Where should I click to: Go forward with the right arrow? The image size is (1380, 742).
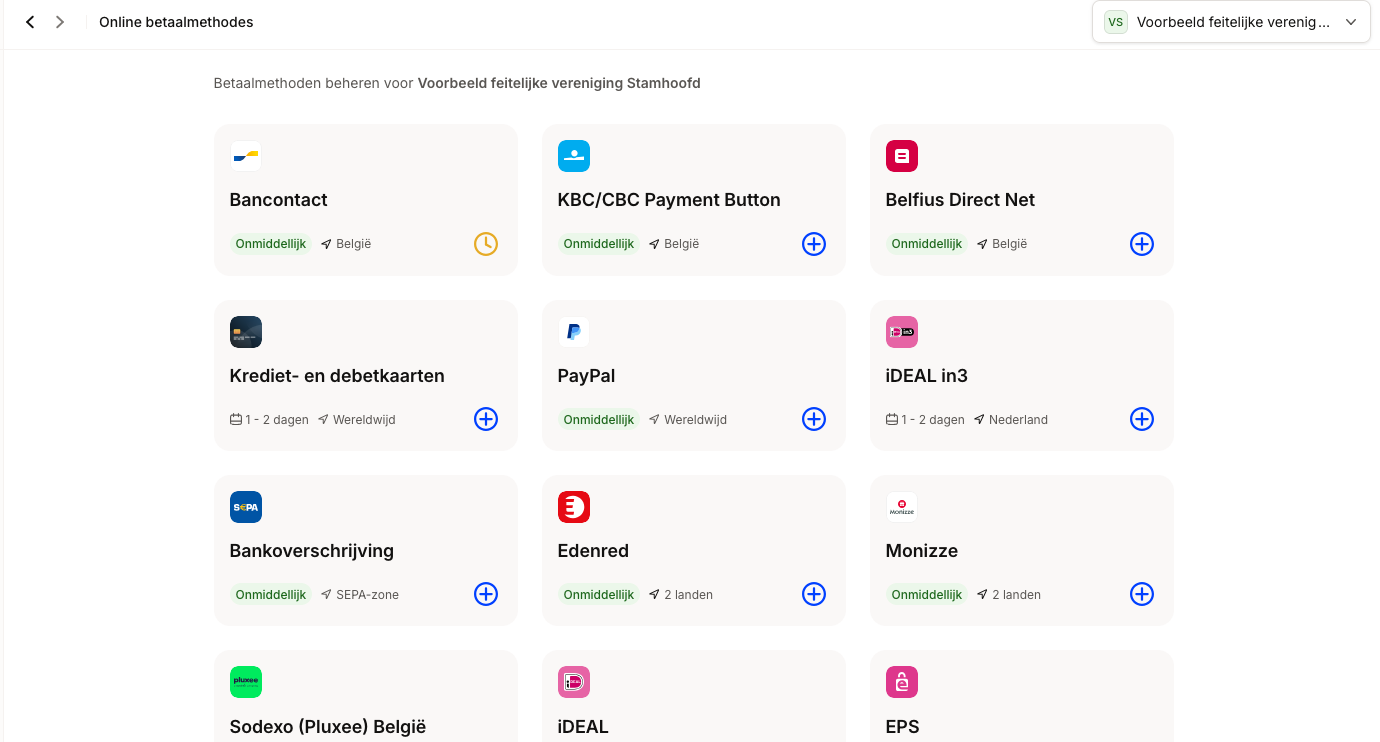[x=60, y=22]
